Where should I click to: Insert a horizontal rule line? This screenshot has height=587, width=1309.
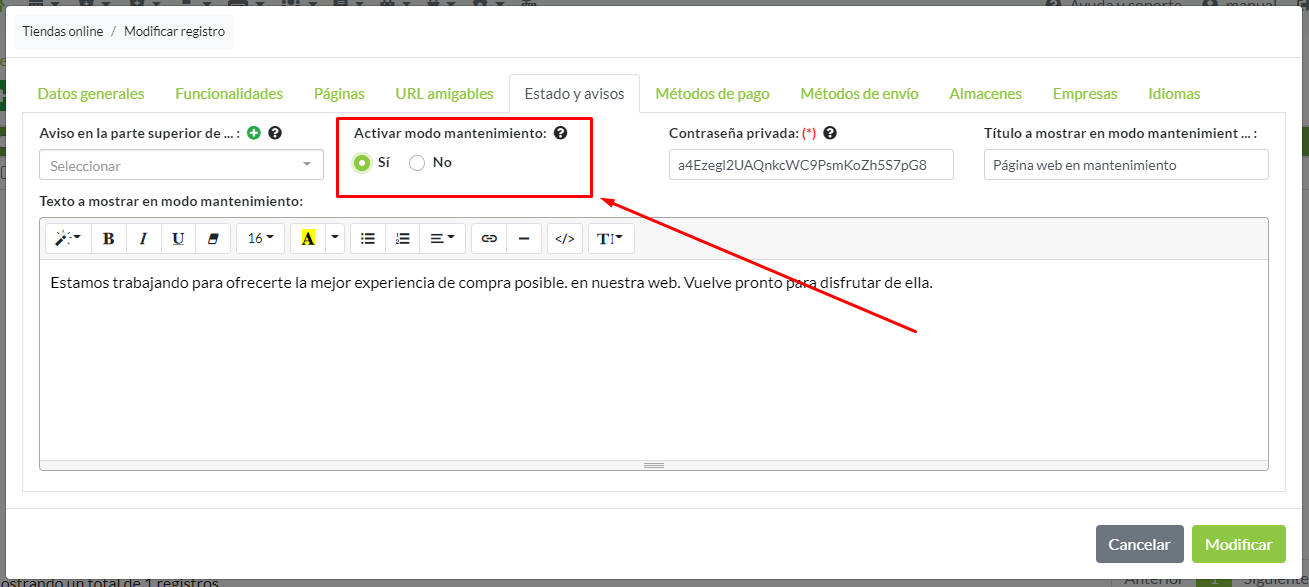524,238
